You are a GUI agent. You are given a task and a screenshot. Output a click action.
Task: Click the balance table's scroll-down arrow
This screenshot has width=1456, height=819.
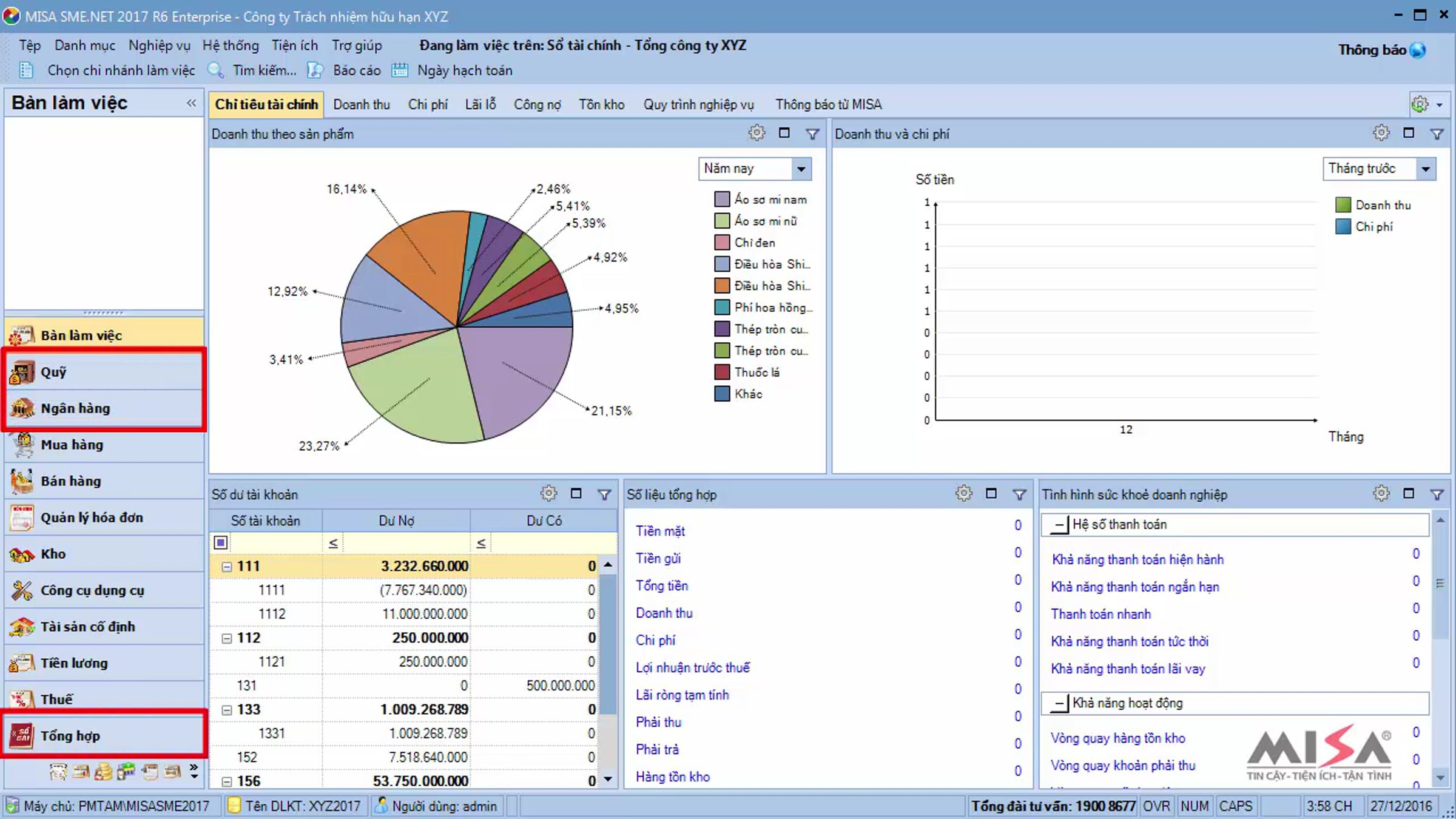pos(608,780)
